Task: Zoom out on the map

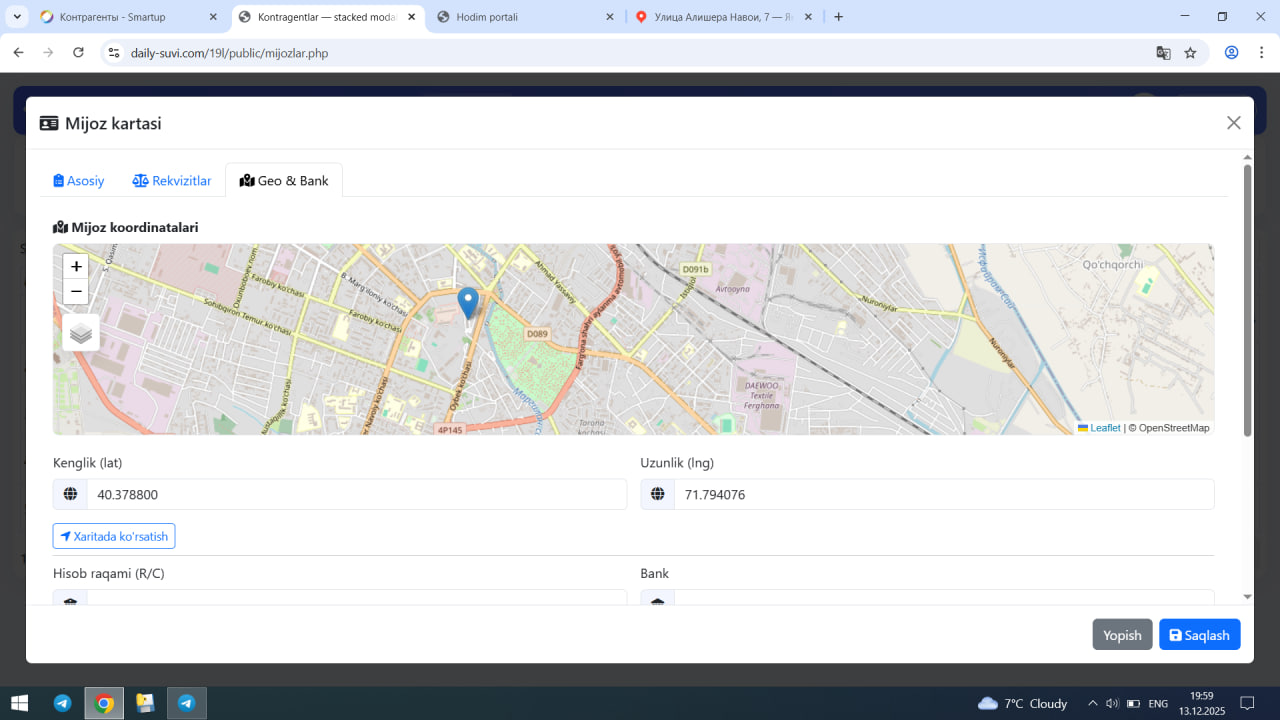Action: pyautogui.click(x=76, y=292)
